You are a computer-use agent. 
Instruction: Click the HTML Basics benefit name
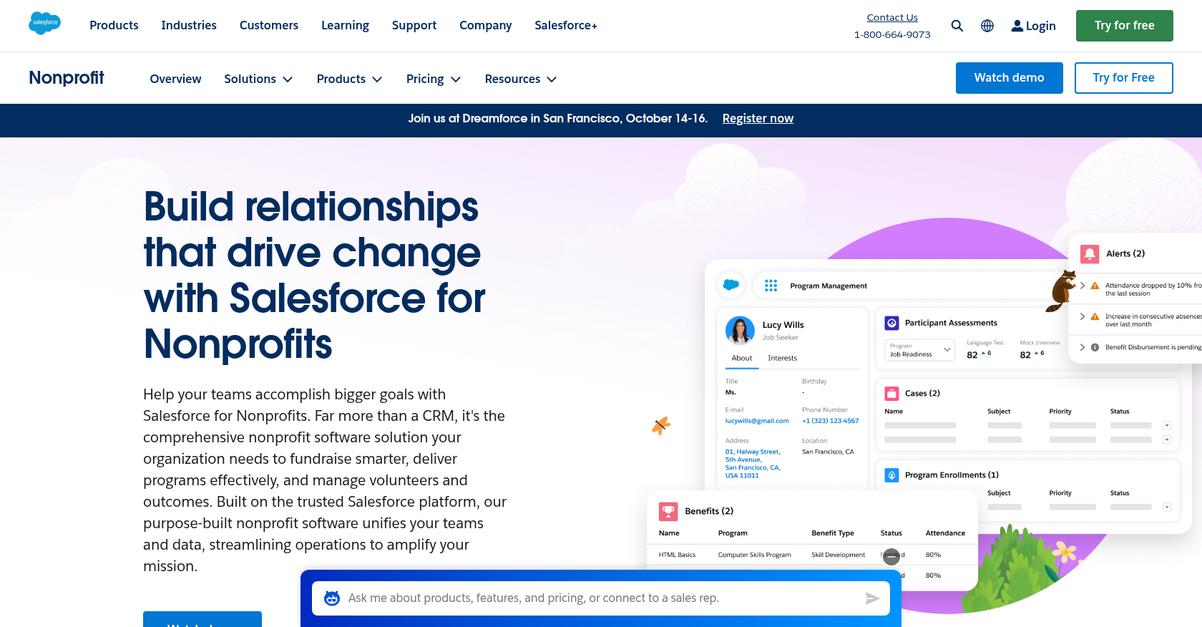pyautogui.click(x=677, y=554)
